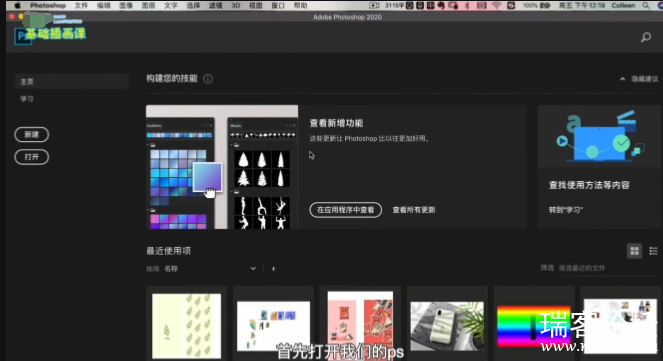Click the date and time in menu bar
The height and width of the screenshot is (361, 663).
581,5
